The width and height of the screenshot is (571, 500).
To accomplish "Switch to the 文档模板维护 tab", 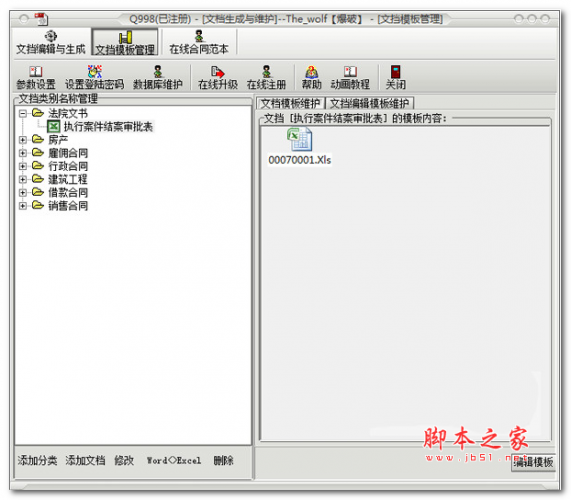I will point(291,103).
